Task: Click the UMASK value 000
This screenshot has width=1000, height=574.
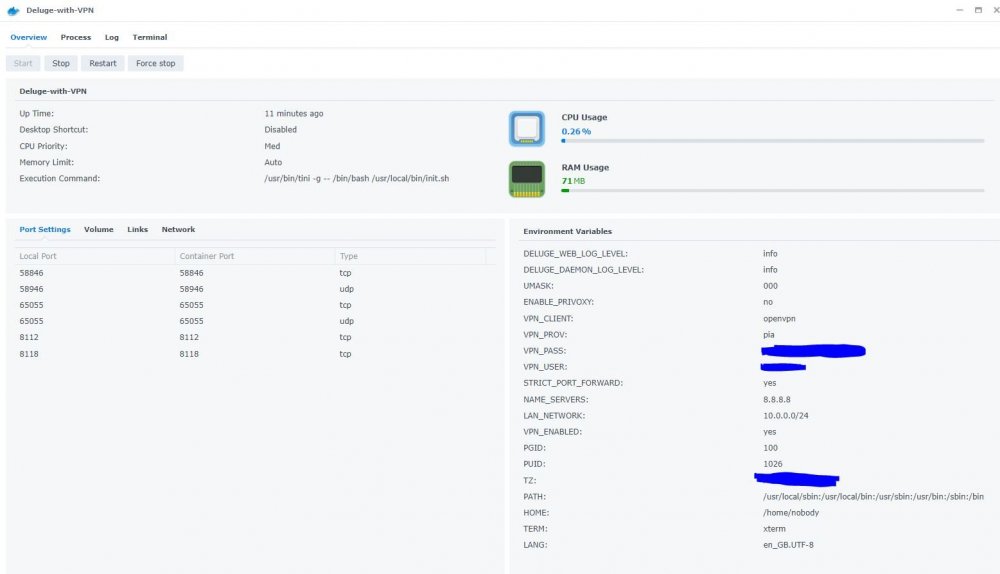Action: 770,286
